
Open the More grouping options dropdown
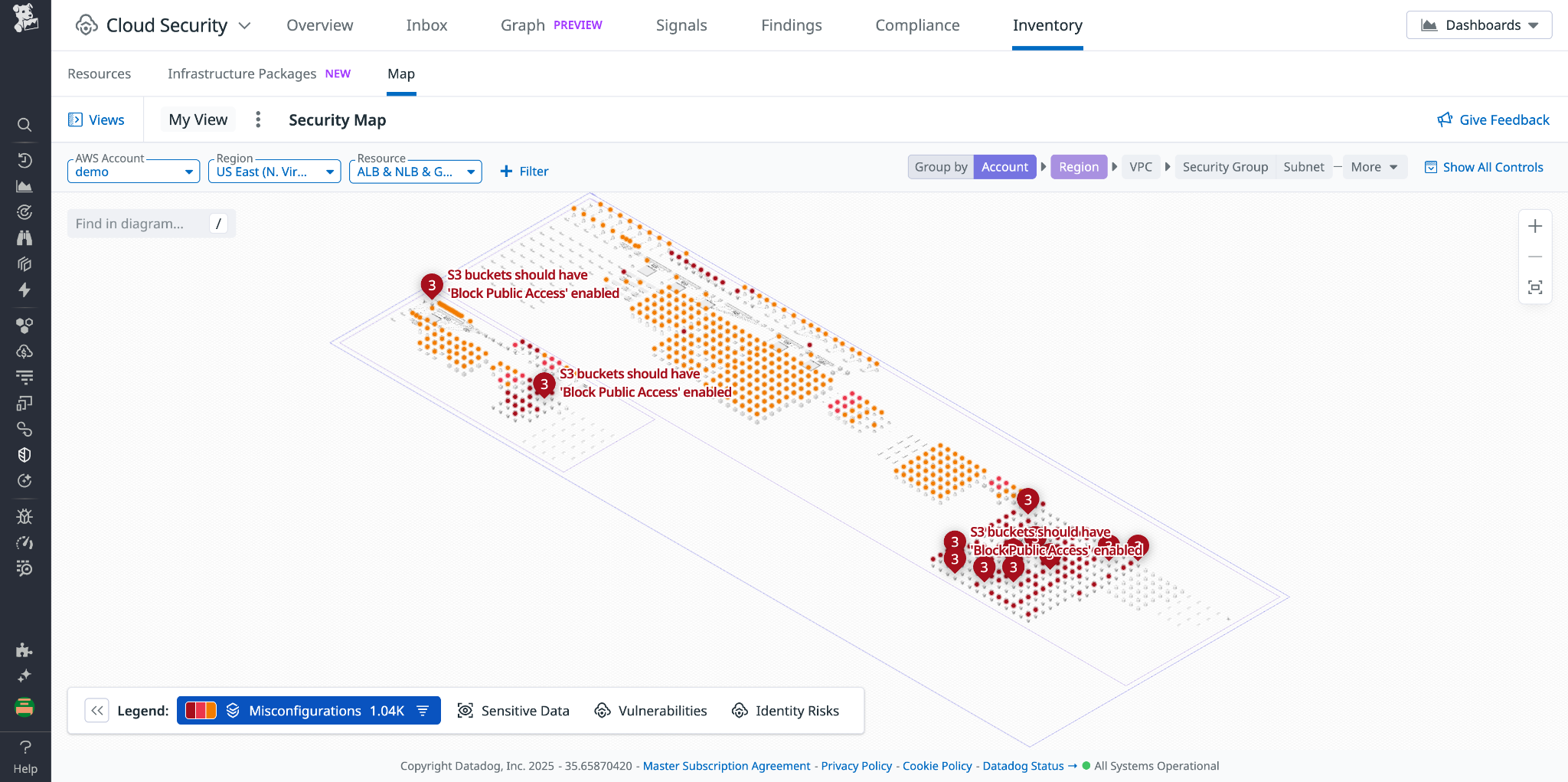1374,167
